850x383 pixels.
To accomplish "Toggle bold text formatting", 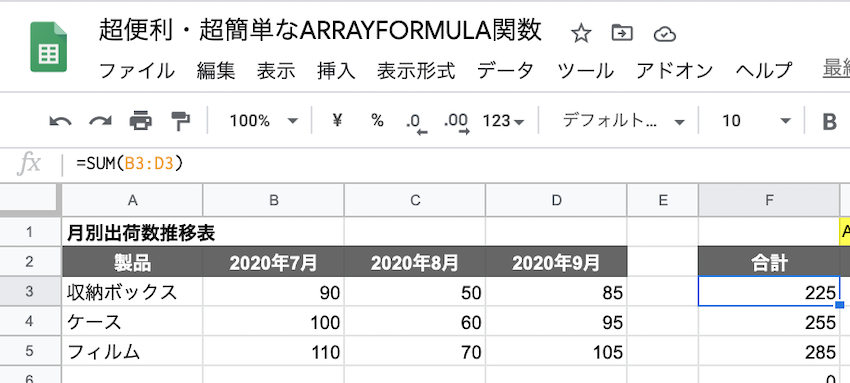I will [829, 122].
